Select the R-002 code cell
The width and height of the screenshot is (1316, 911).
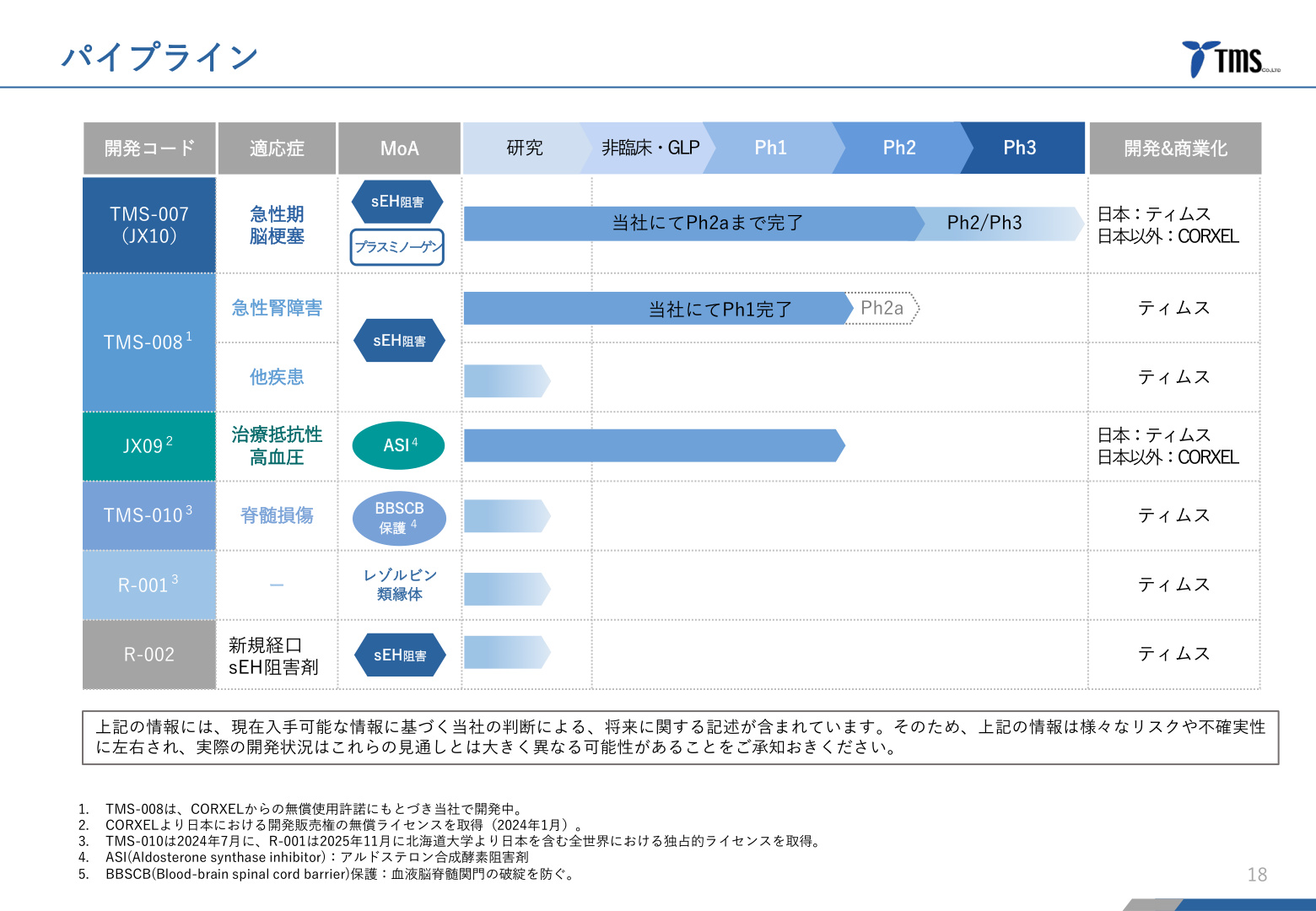coord(149,655)
